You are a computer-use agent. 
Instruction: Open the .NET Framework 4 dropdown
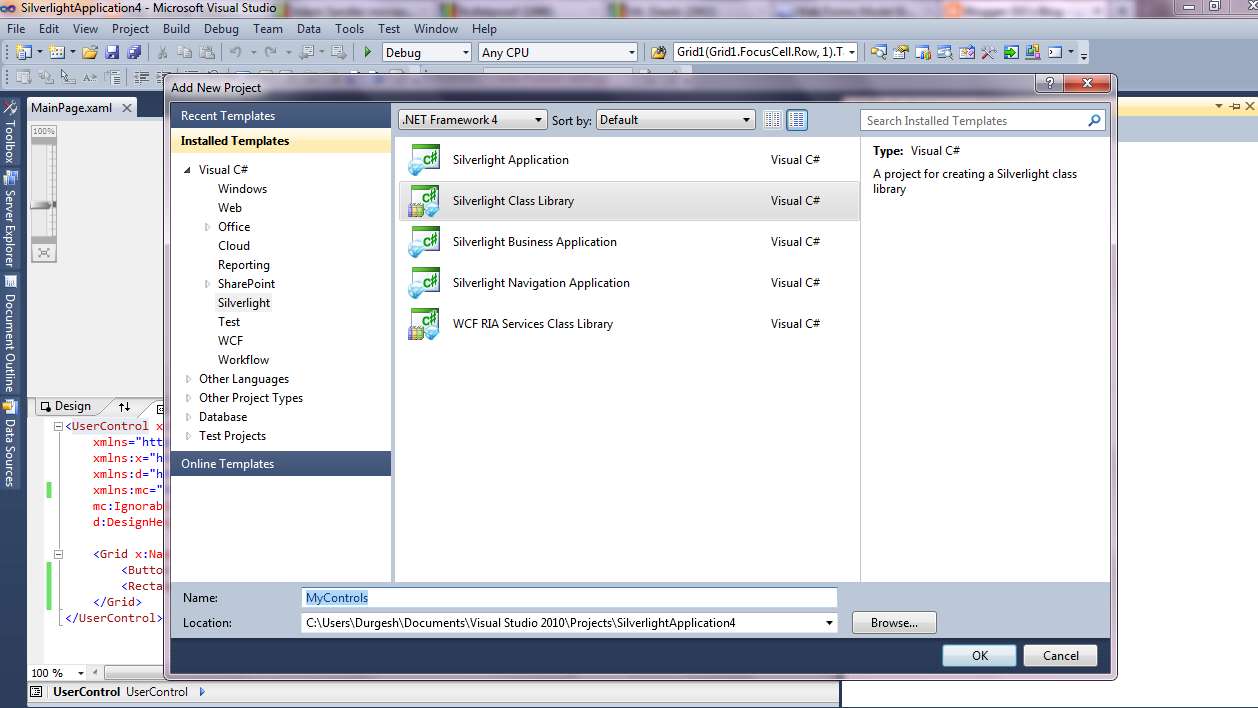(x=472, y=120)
